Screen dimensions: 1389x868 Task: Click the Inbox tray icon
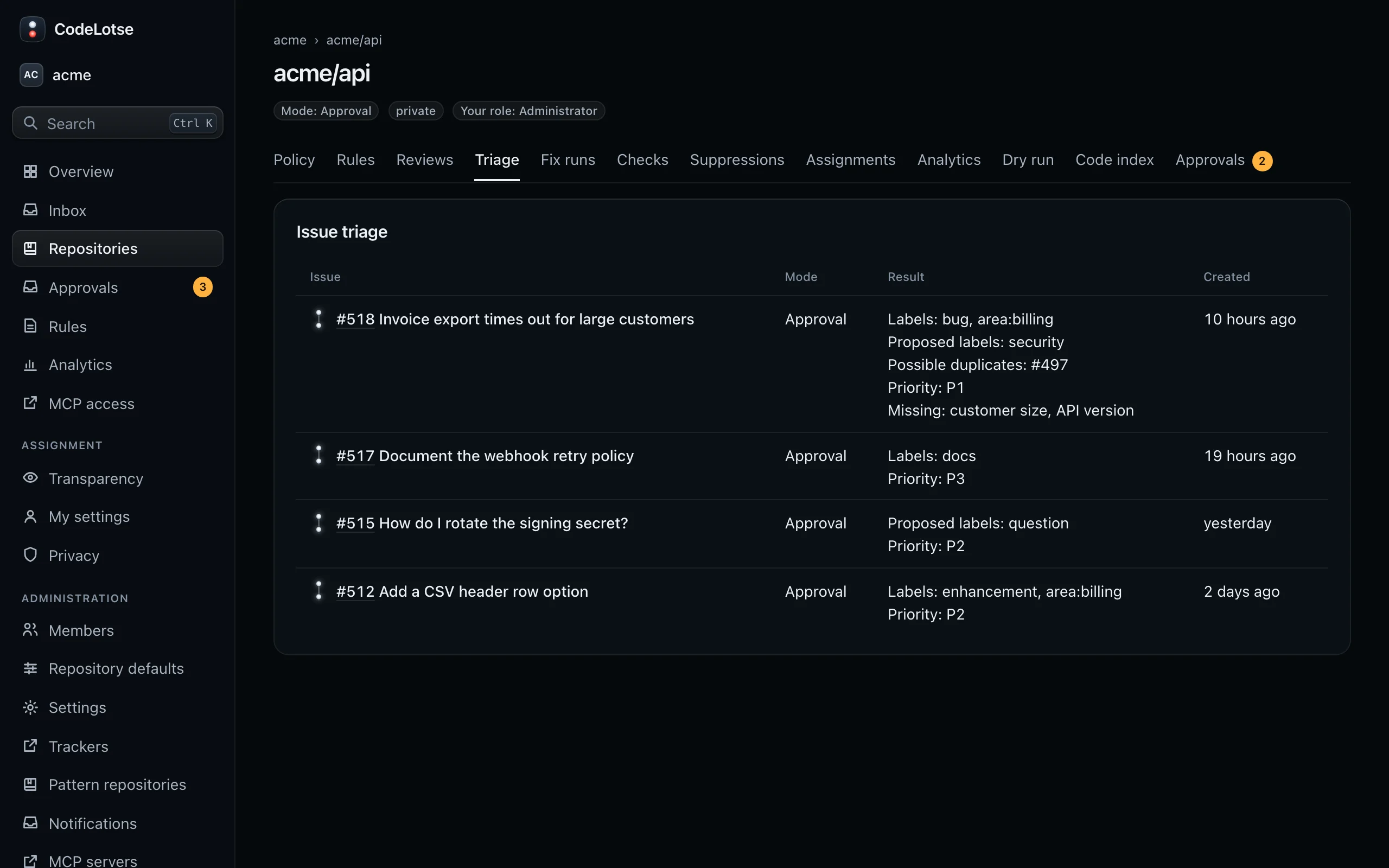pos(30,210)
